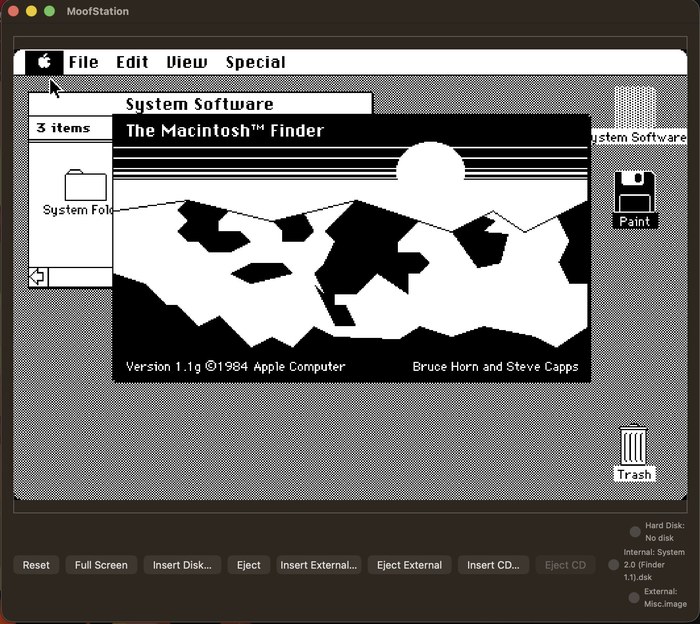Click the Hard Disk status indicator
Image resolution: width=700 pixels, height=624 pixels.
click(x=635, y=532)
